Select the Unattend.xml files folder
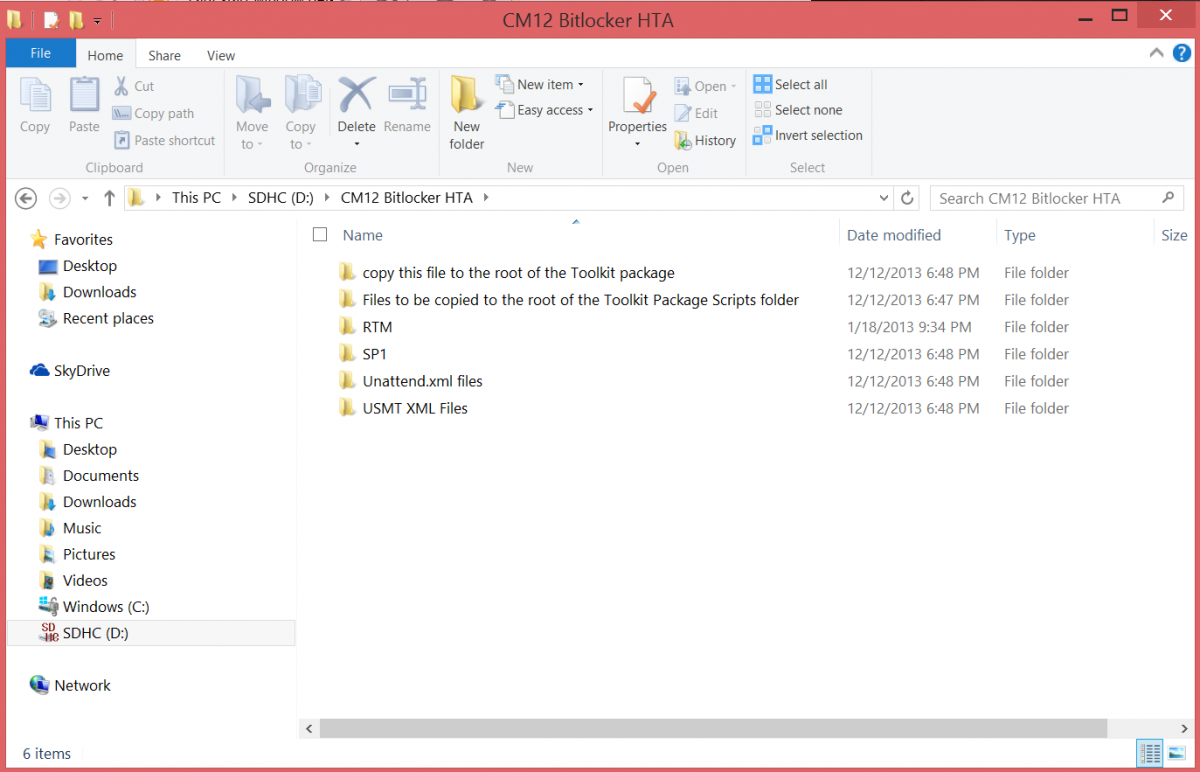This screenshot has height=772, width=1200. pos(423,381)
